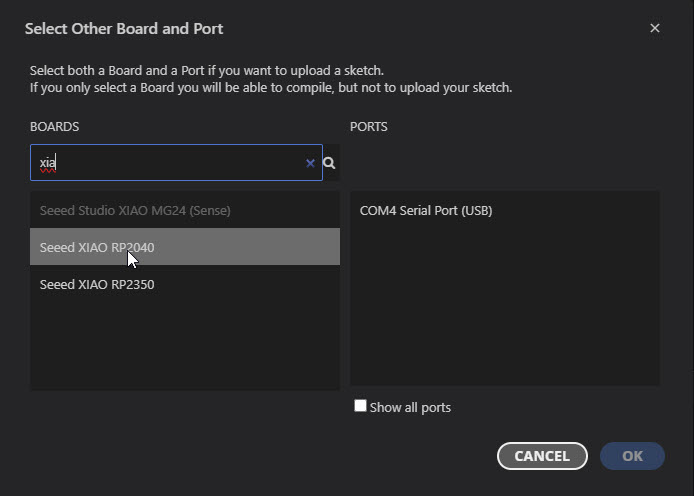Click the Cancel button

[542, 456]
